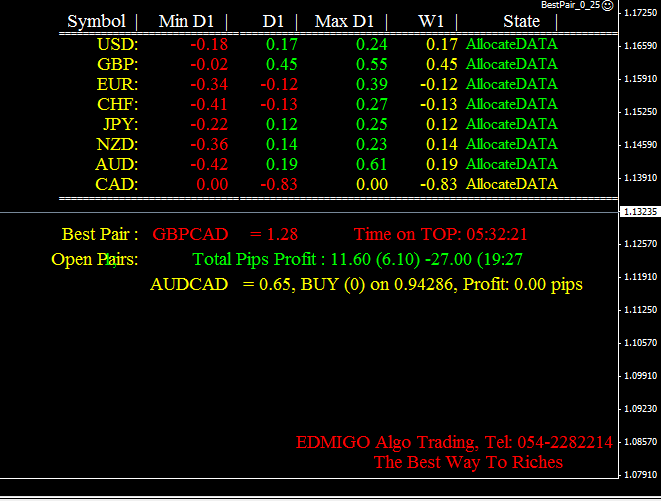
Task: Click the EUR: symbol row label
Action: (117, 84)
